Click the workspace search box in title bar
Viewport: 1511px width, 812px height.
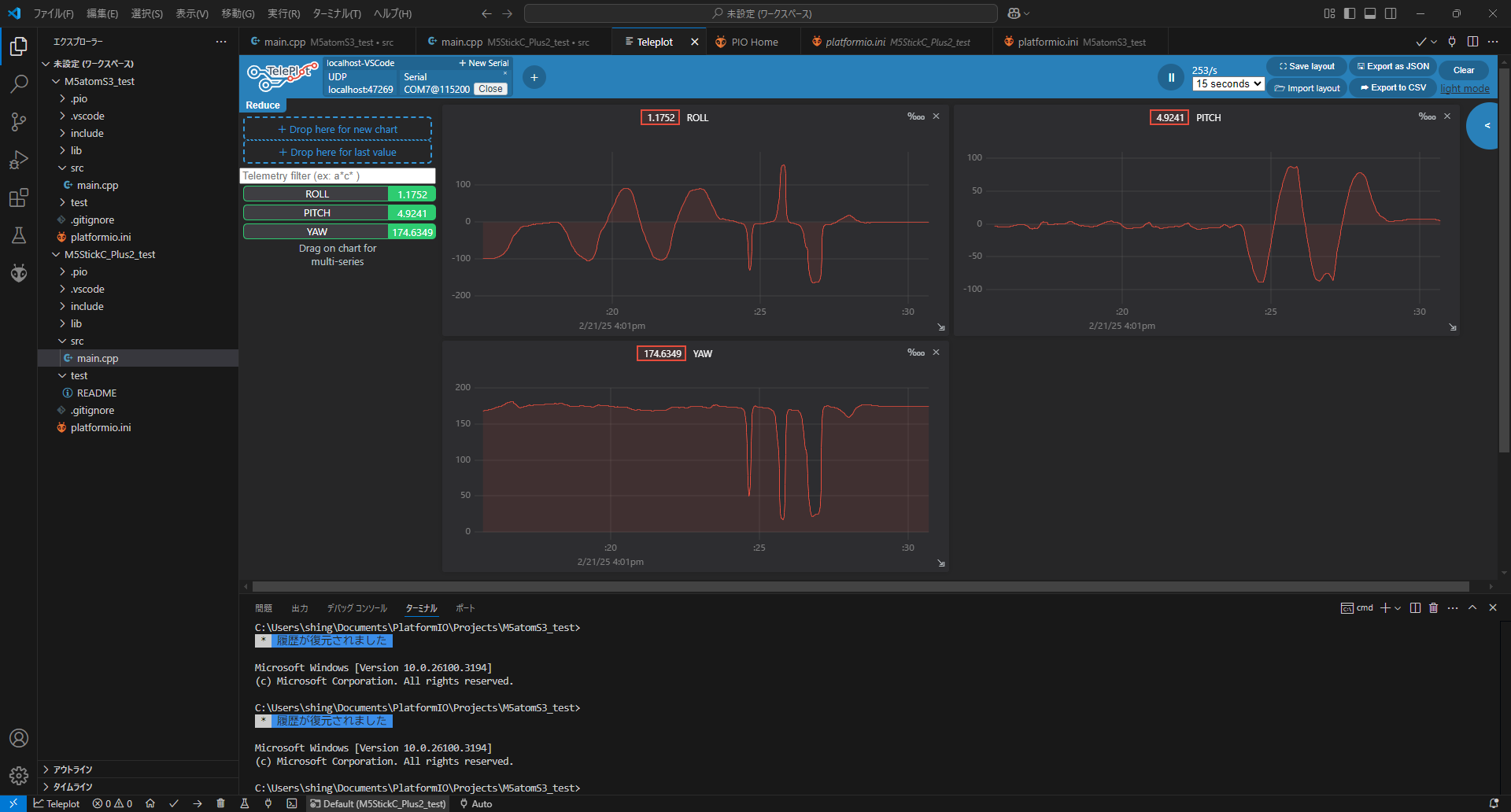(760, 13)
